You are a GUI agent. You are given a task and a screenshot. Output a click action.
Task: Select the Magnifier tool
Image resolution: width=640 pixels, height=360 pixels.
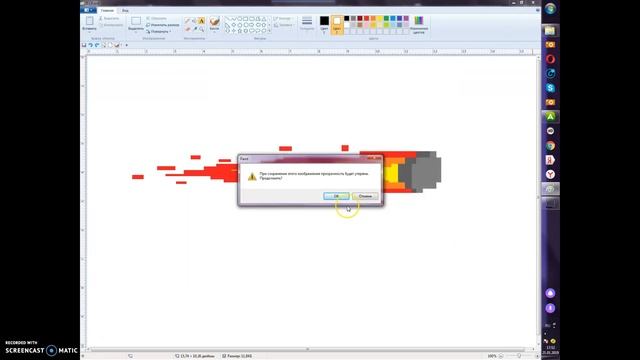[201, 29]
